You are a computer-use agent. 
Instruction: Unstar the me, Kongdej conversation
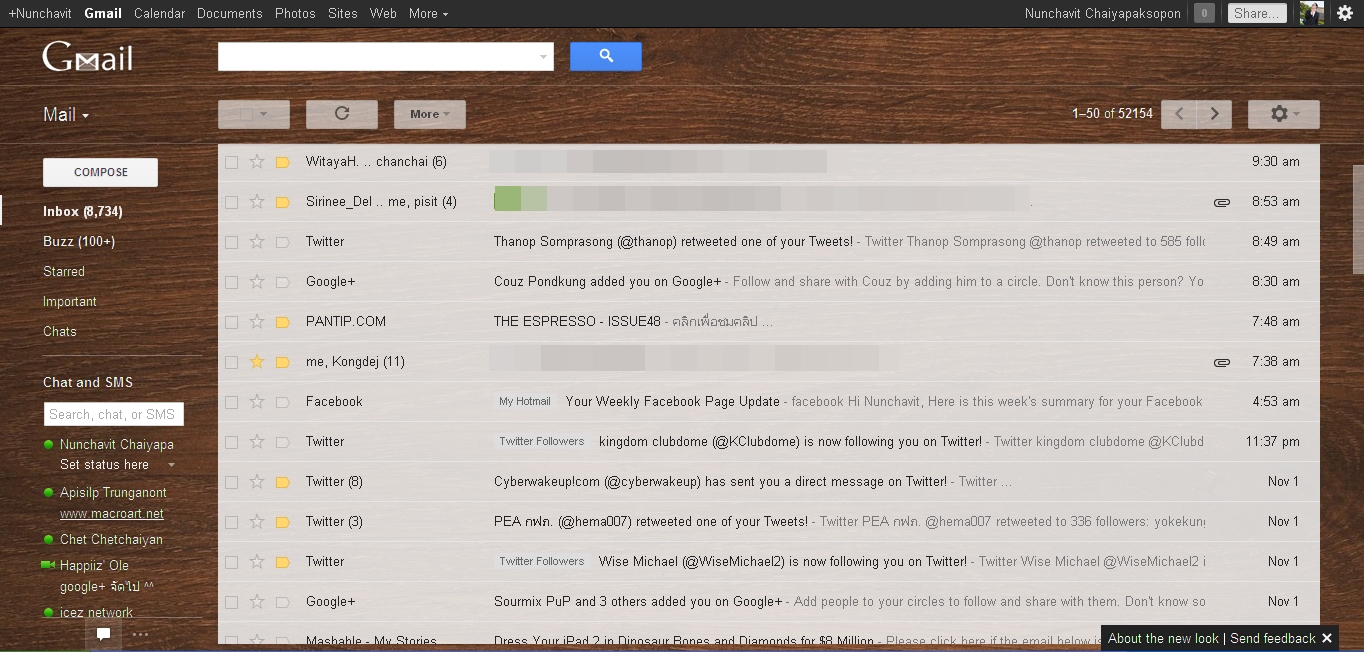(257, 362)
